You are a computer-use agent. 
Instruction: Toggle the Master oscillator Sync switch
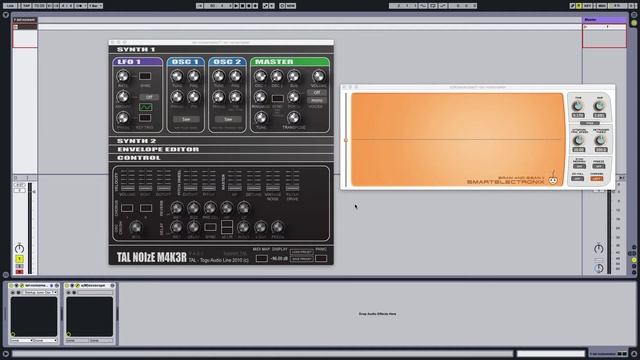coord(278,98)
